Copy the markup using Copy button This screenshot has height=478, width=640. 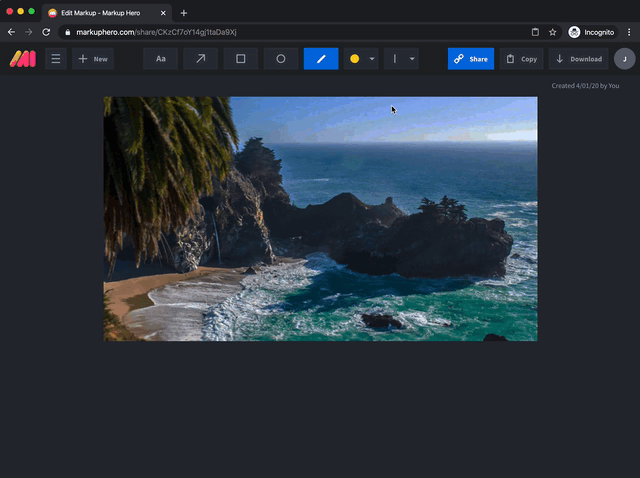[522, 59]
